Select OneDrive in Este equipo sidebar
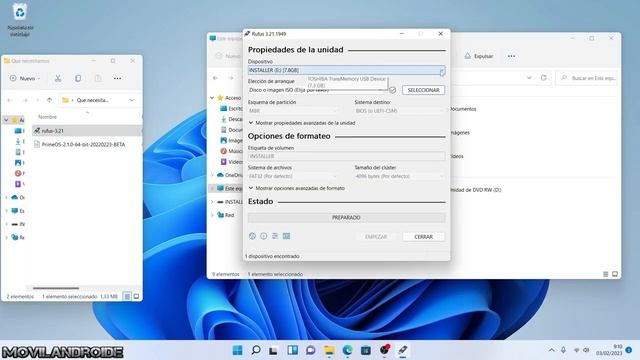Screen dimensions: 640x360 (230, 175)
